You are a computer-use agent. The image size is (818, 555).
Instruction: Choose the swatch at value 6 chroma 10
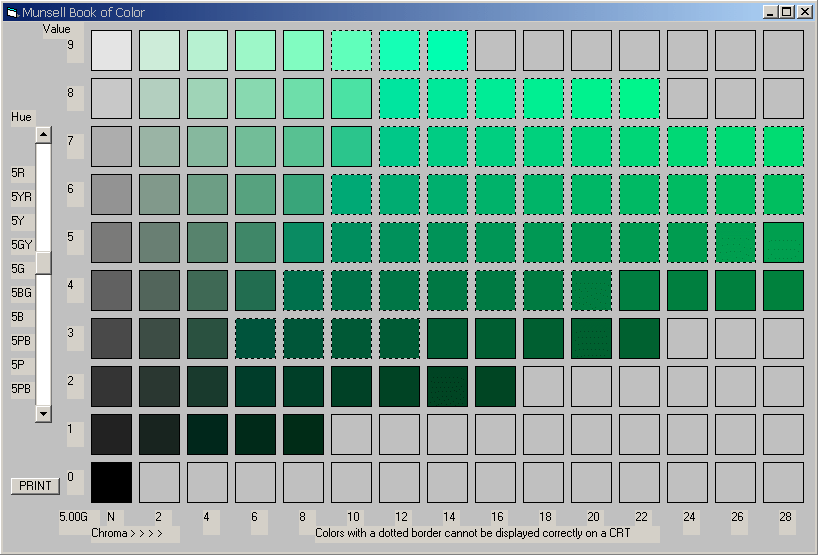(x=351, y=195)
